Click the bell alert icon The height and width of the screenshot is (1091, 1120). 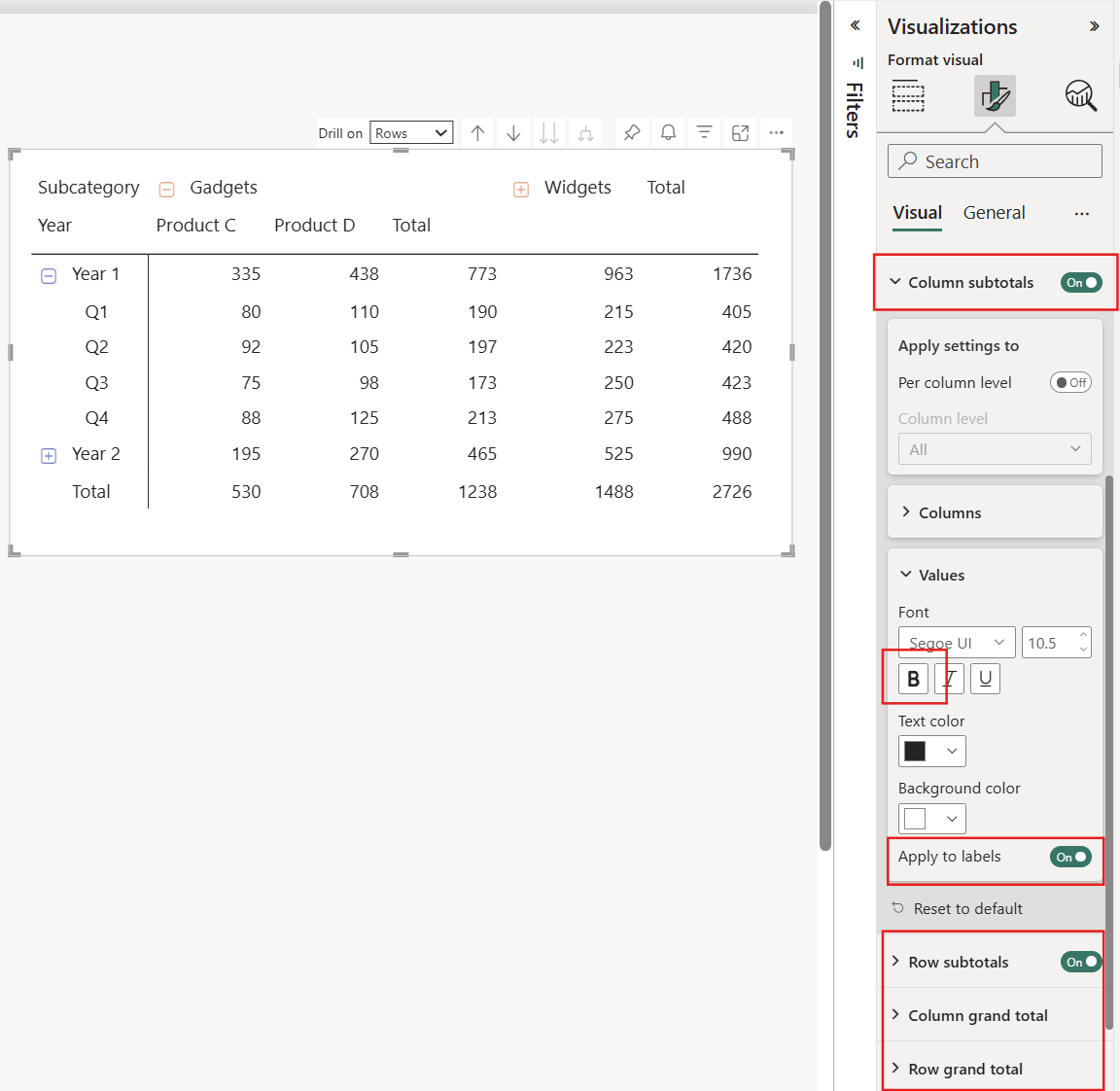pos(668,133)
